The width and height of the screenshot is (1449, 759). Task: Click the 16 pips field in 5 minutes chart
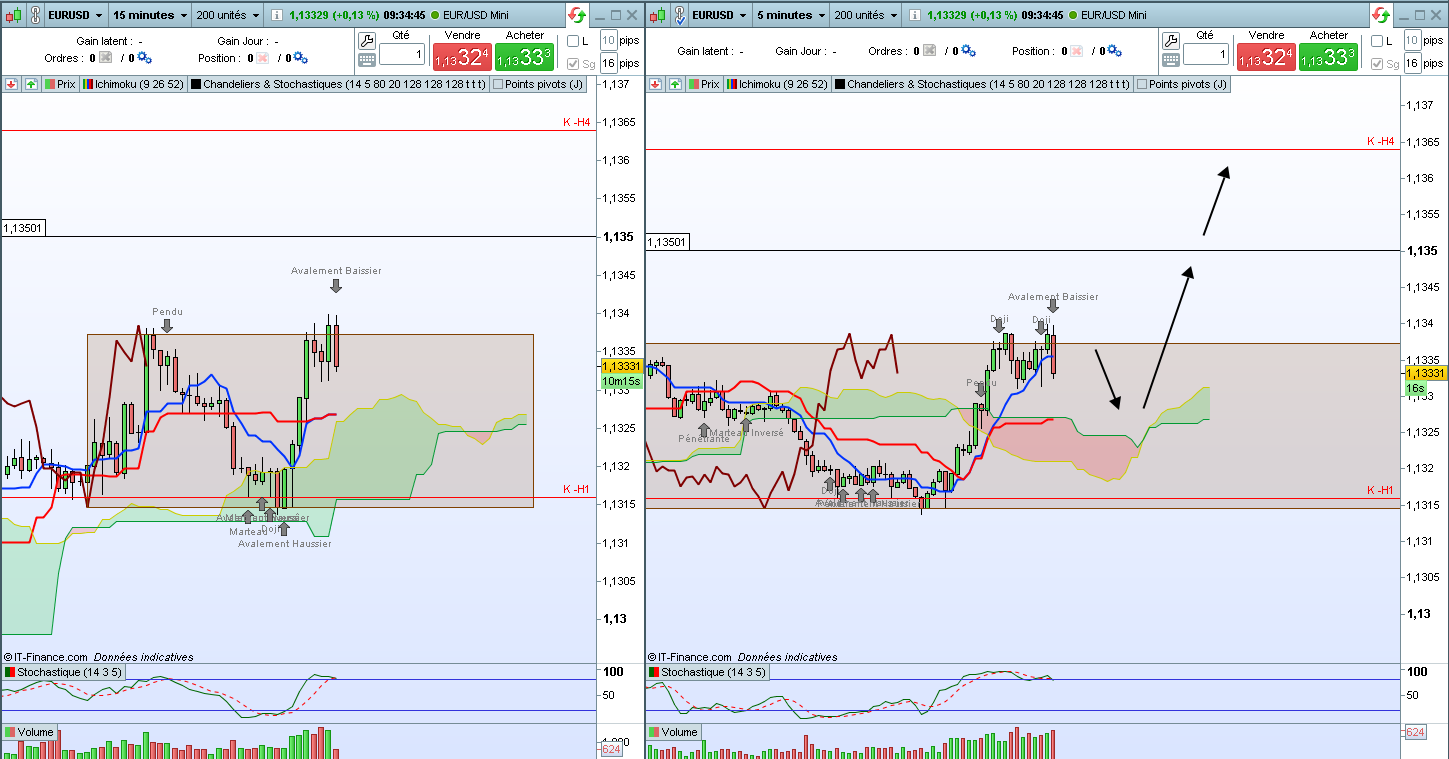(1412, 64)
